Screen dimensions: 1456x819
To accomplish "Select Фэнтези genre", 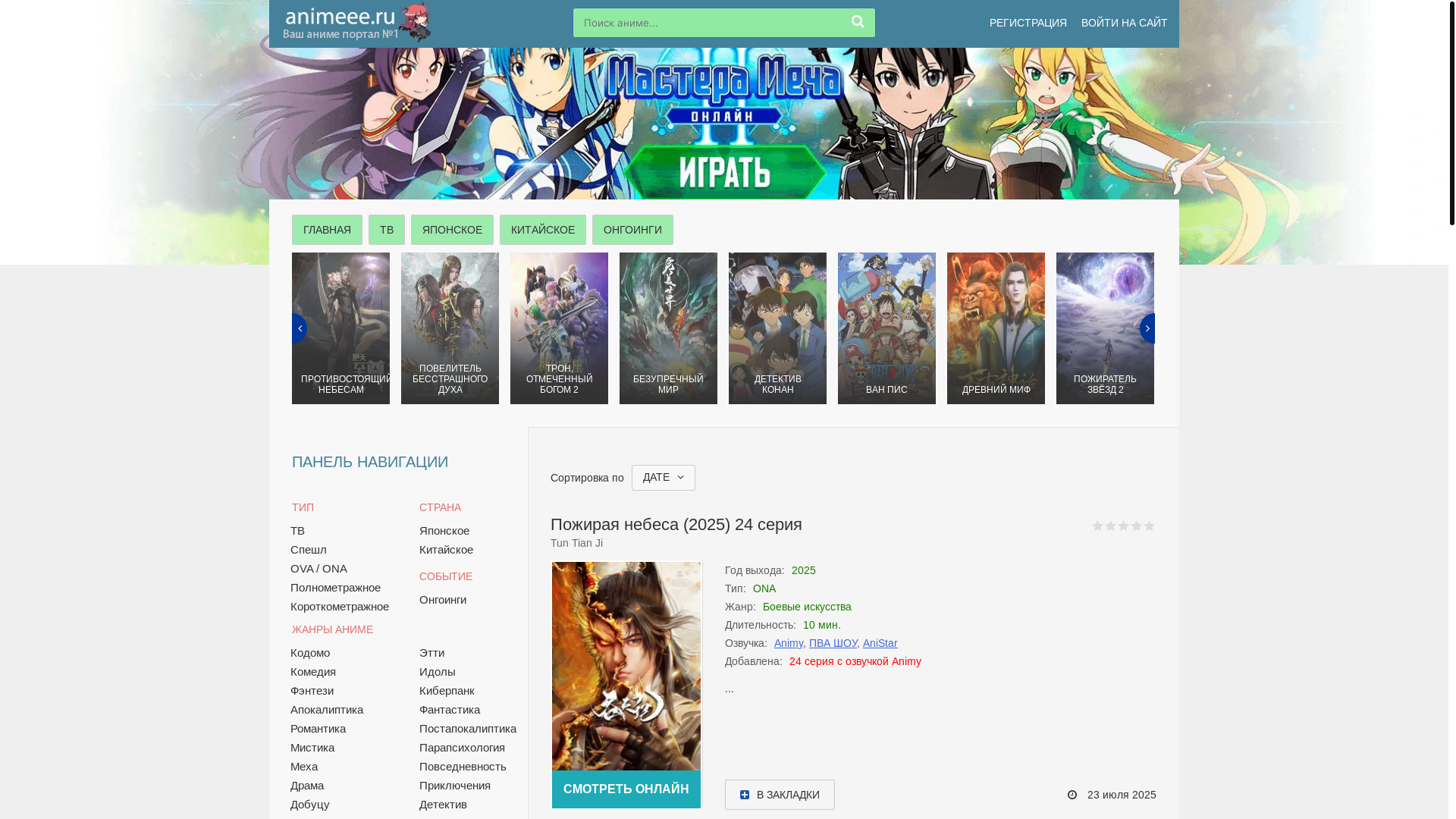I will [312, 691].
